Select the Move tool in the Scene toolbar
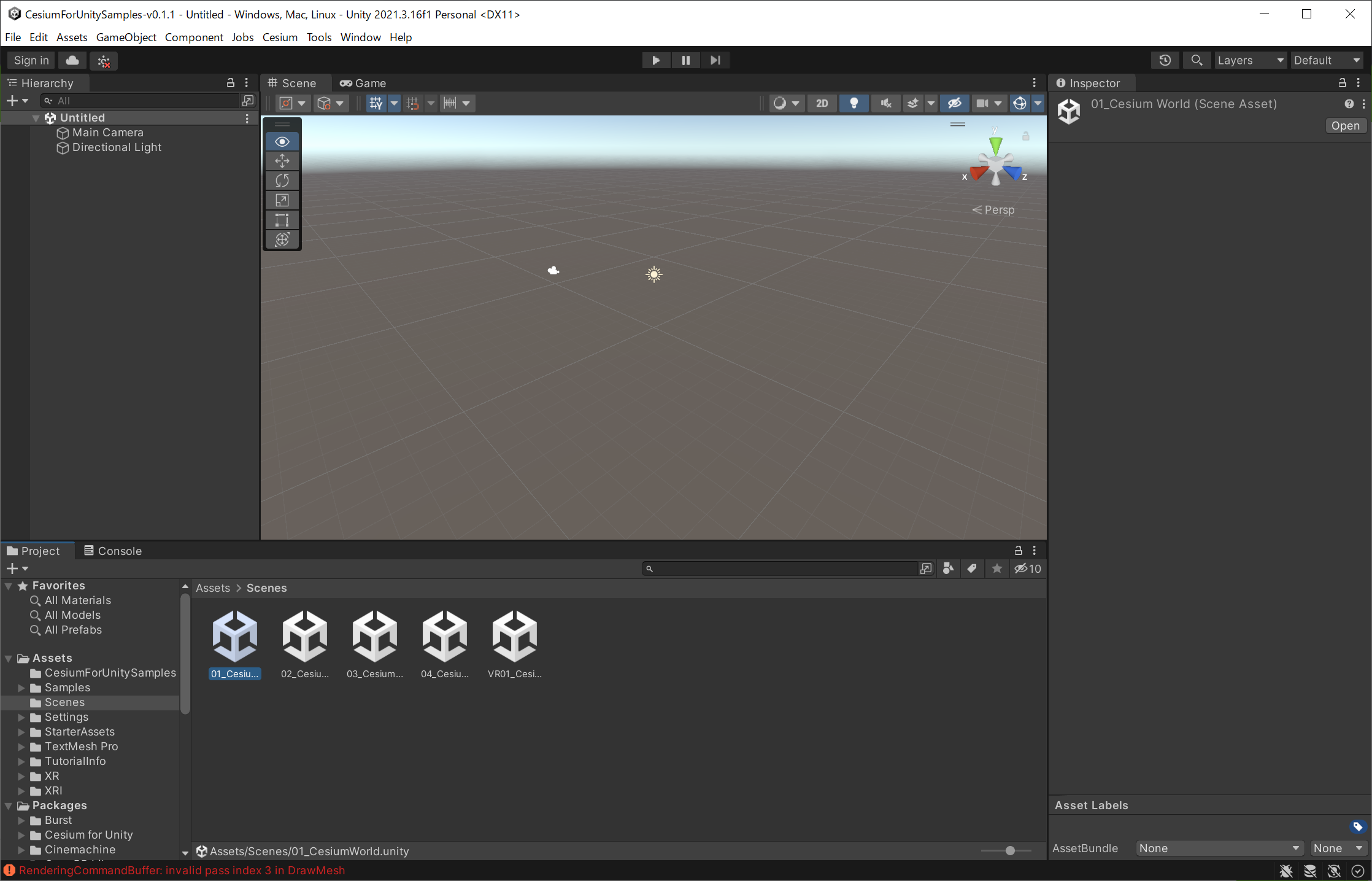The image size is (1372, 881). tap(282, 161)
